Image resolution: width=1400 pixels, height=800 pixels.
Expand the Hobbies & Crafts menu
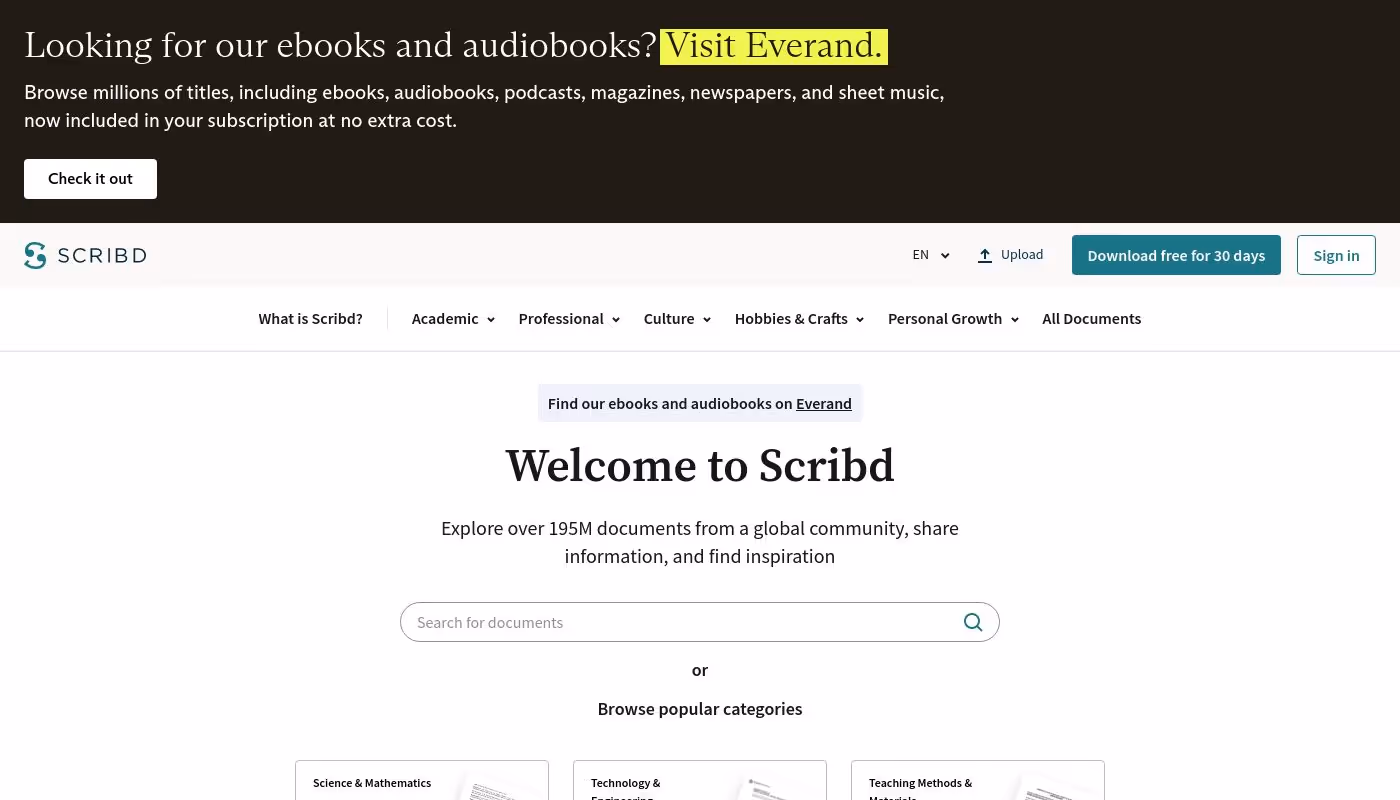pyautogui.click(x=799, y=319)
